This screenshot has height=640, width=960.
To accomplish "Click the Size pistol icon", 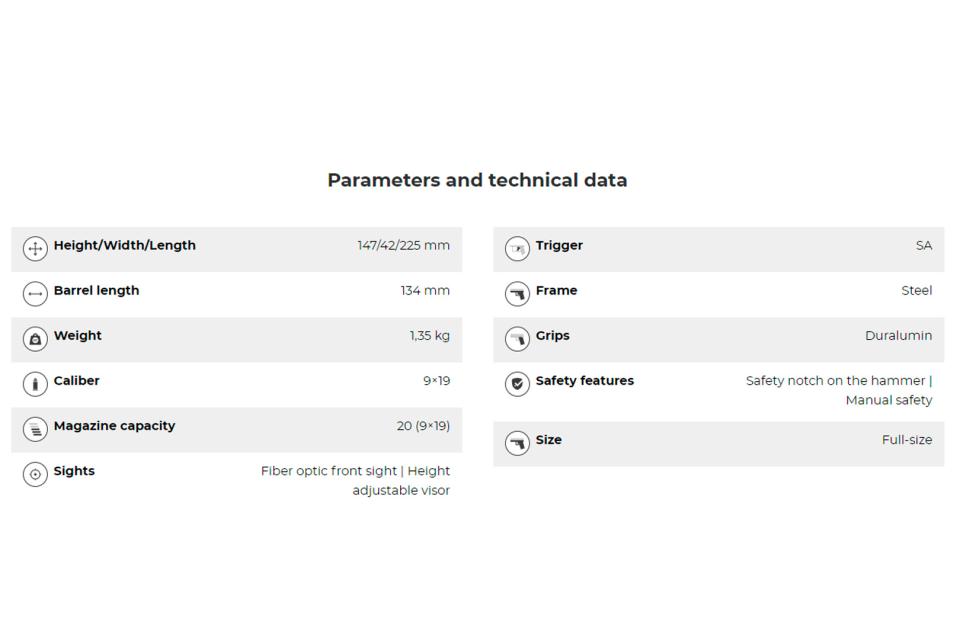I will [517, 443].
